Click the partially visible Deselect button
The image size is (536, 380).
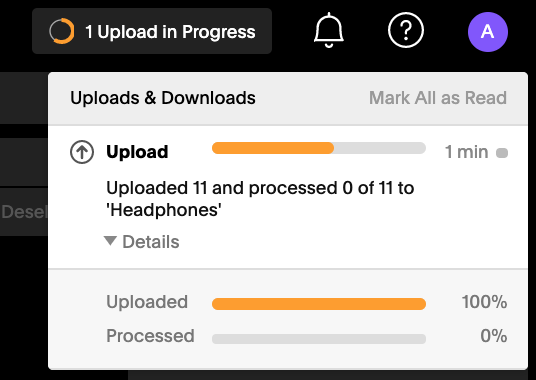point(24,212)
